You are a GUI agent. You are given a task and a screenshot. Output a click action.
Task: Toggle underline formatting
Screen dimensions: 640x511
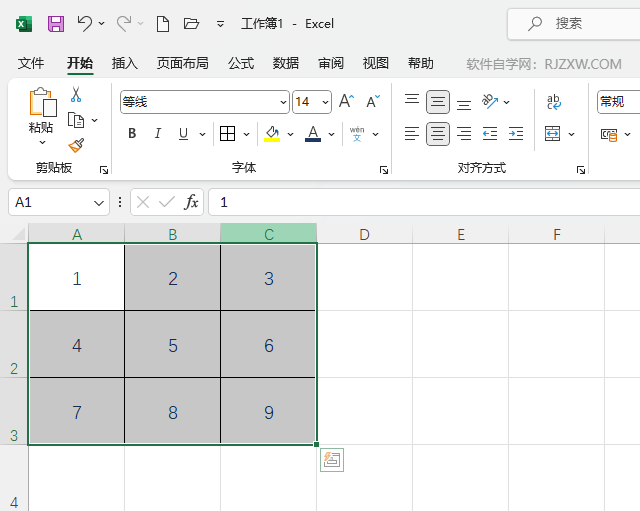point(184,133)
